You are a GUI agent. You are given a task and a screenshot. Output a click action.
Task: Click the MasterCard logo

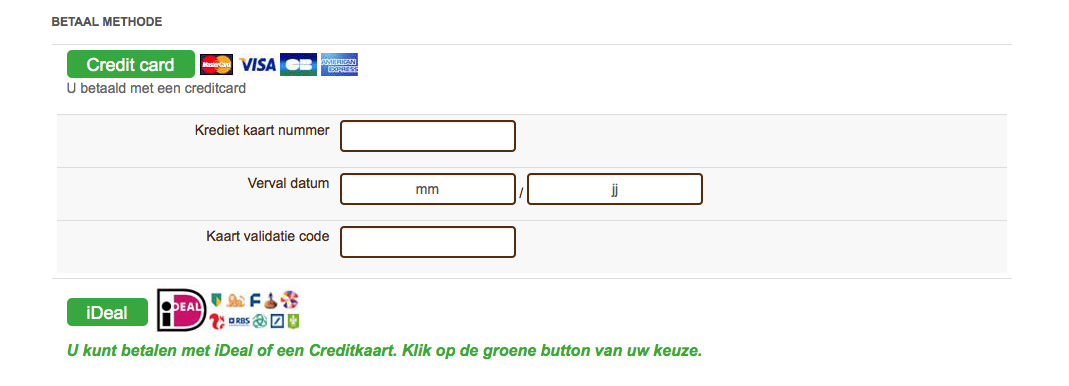[x=216, y=65]
